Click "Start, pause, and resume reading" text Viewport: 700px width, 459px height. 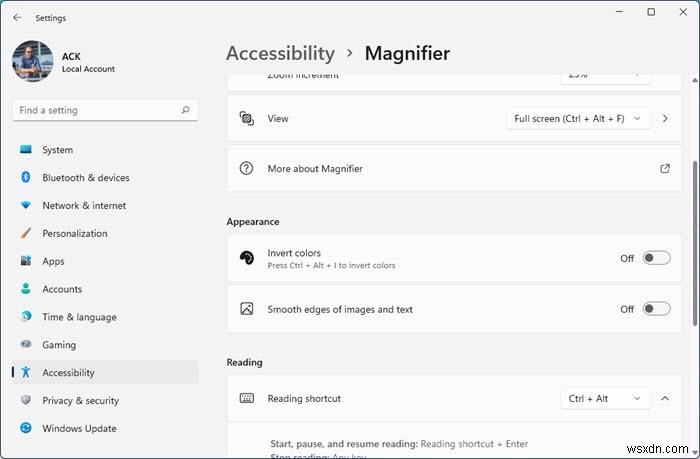[344, 444]
